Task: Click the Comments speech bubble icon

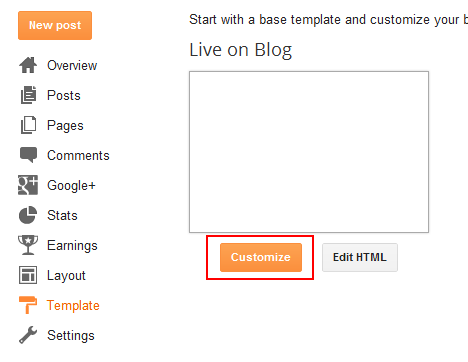Action: click(28, 155)
